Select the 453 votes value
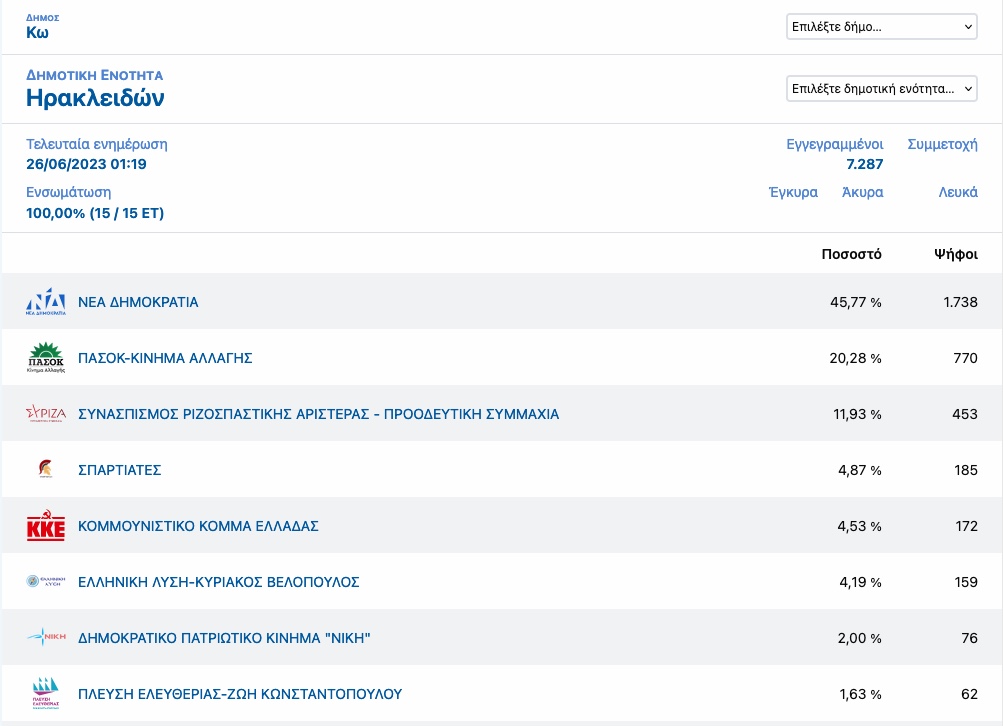 pos(965,414)
